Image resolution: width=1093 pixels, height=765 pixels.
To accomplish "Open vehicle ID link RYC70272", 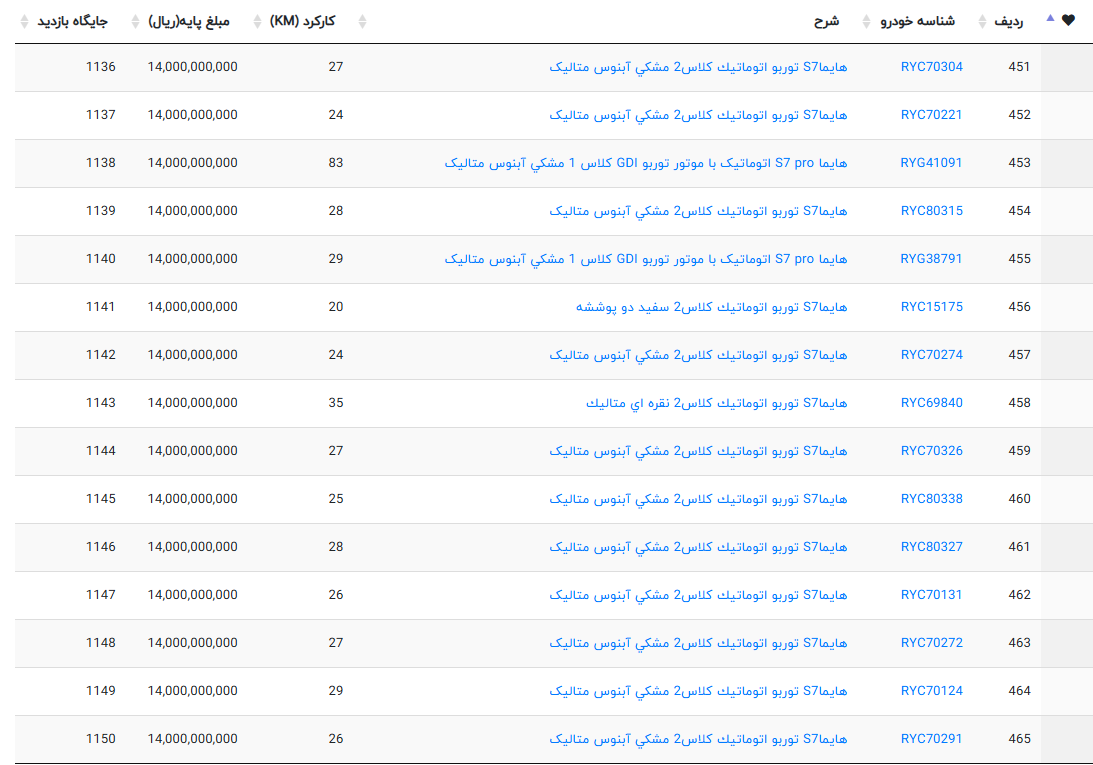I will [931, 643].
